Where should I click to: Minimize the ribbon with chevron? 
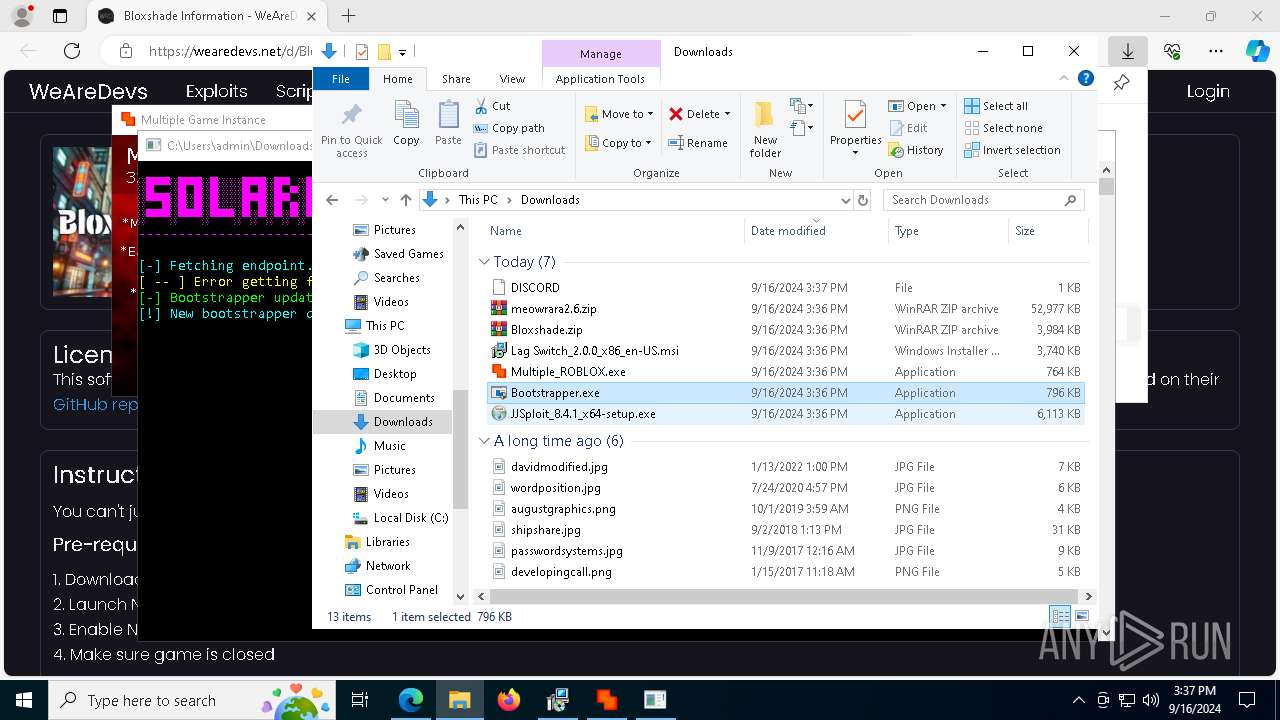[x=1065, y=78]
